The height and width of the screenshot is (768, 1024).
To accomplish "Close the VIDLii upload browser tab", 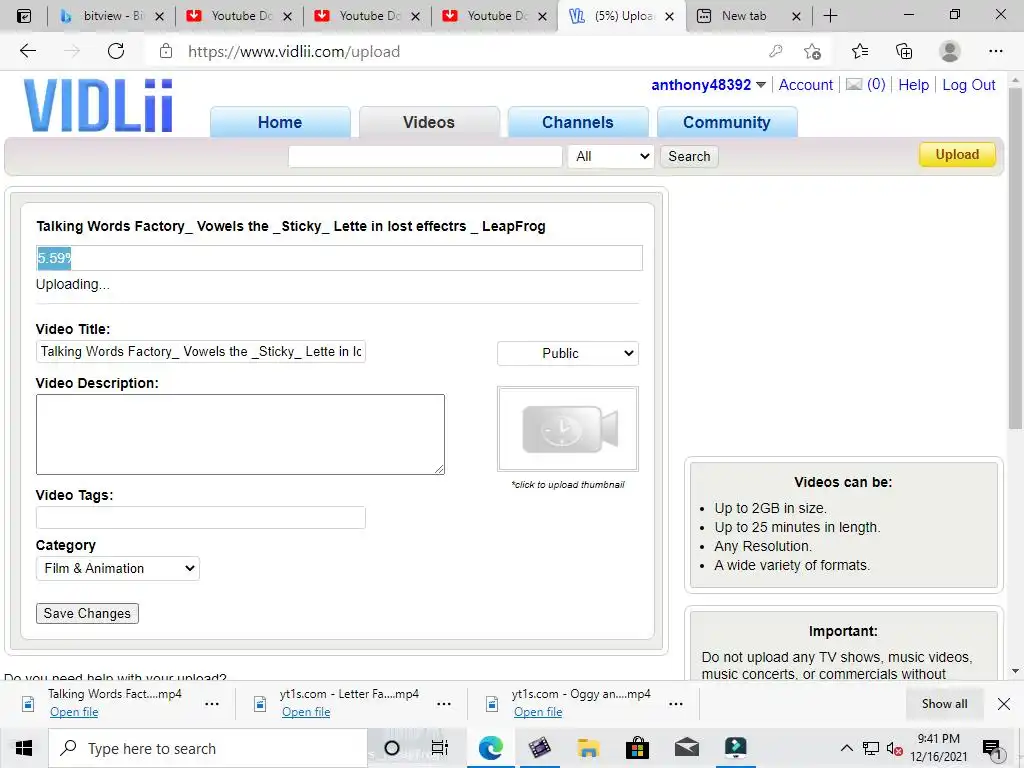I will pyautogui.click(x=669, y=16).
